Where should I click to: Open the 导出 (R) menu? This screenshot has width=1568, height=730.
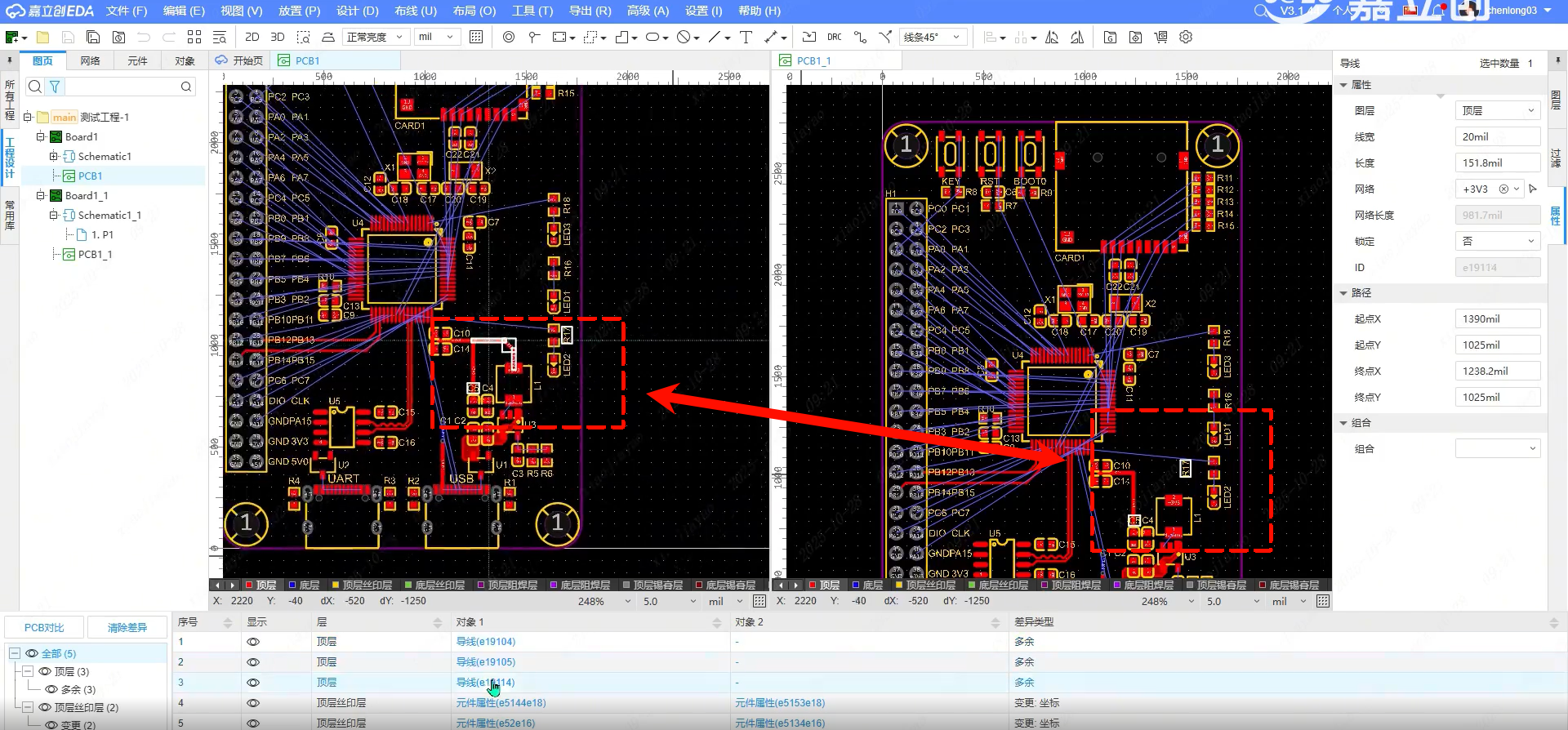590,11
